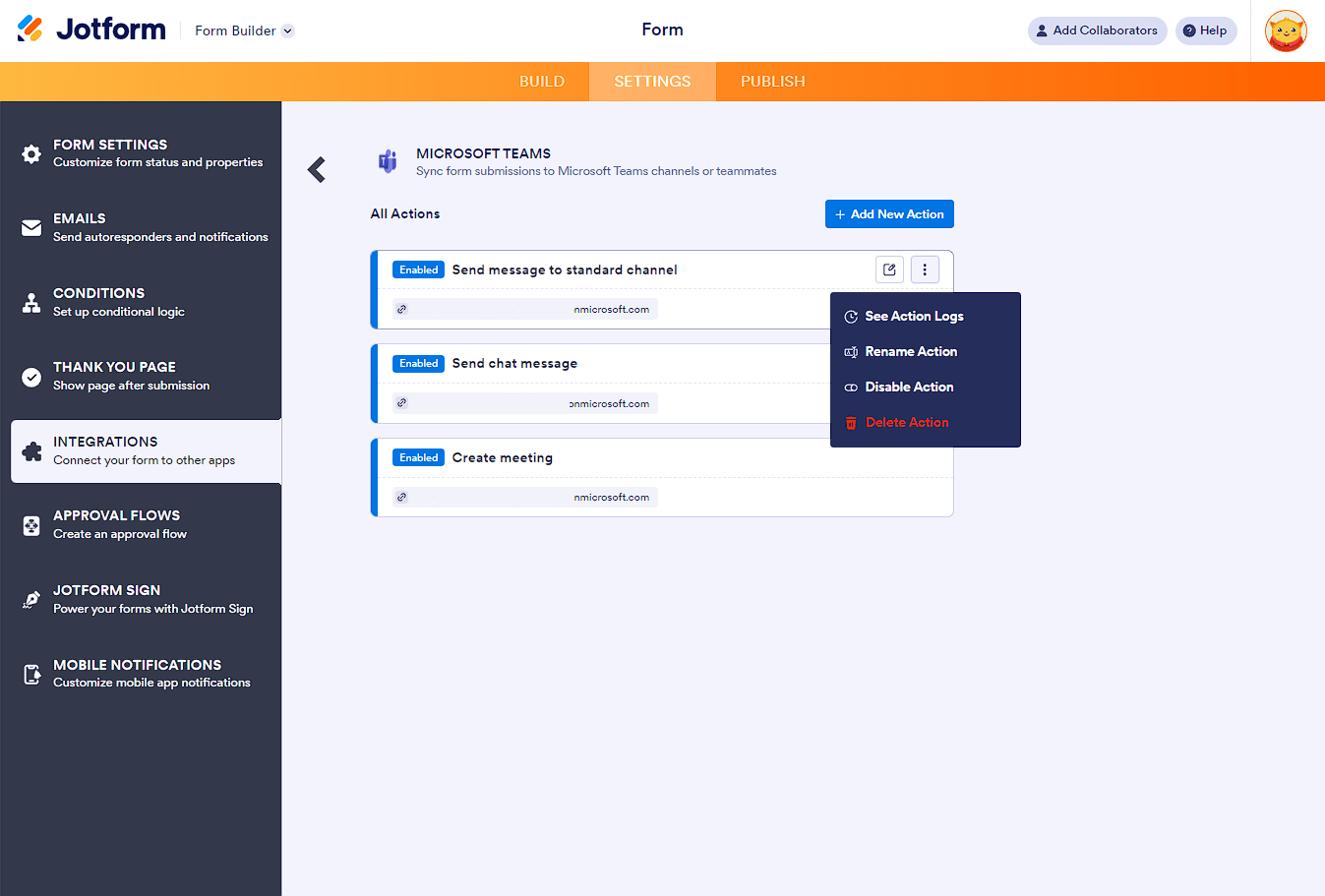
Task: Select the Integrations puzzle icon
Action: point(31,451)
